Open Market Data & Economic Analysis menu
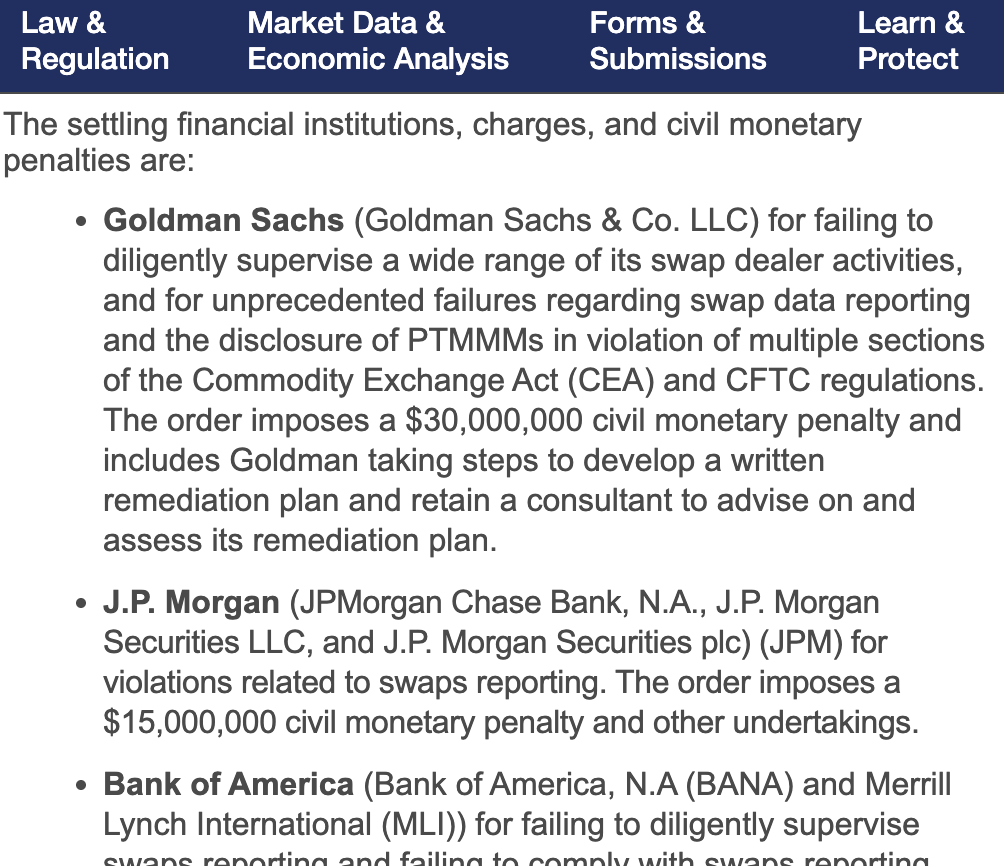1004x866 pixels. (377, 41)
